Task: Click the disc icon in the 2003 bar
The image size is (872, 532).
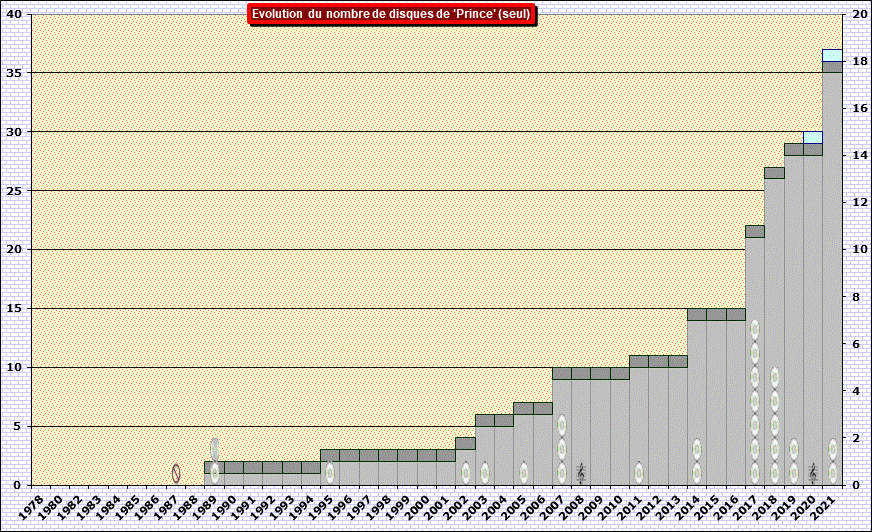Action: coord(485,473)
